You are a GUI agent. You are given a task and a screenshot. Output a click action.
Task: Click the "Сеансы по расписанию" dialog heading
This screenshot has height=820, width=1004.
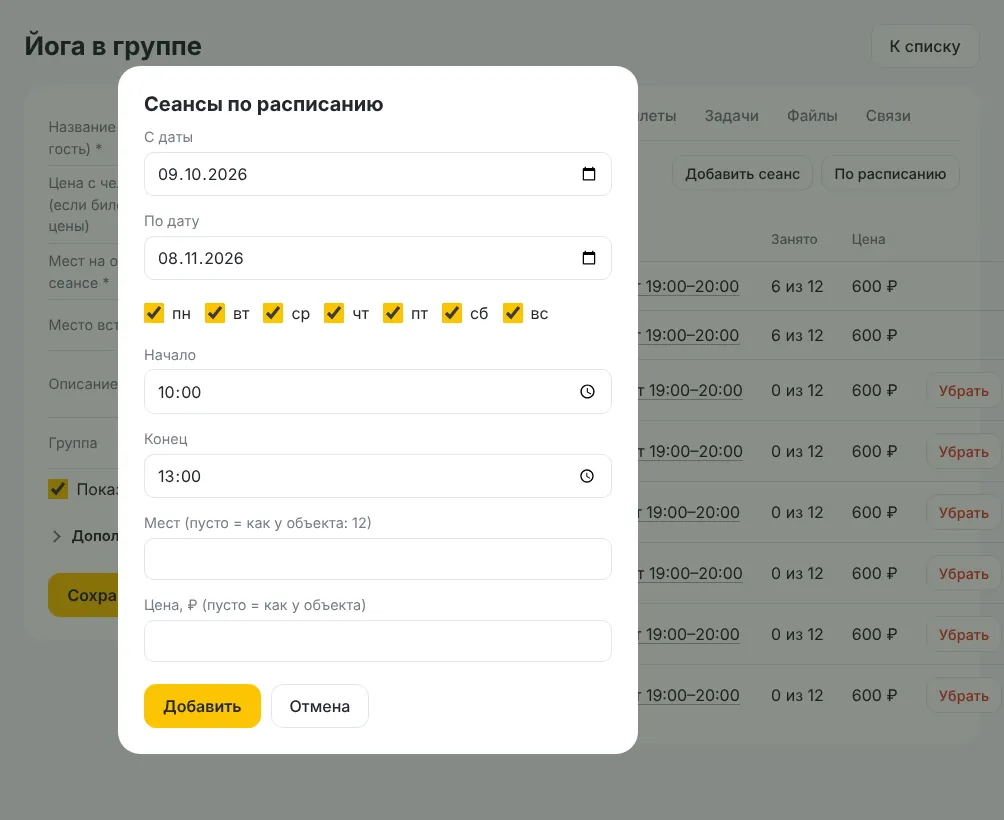264,104
